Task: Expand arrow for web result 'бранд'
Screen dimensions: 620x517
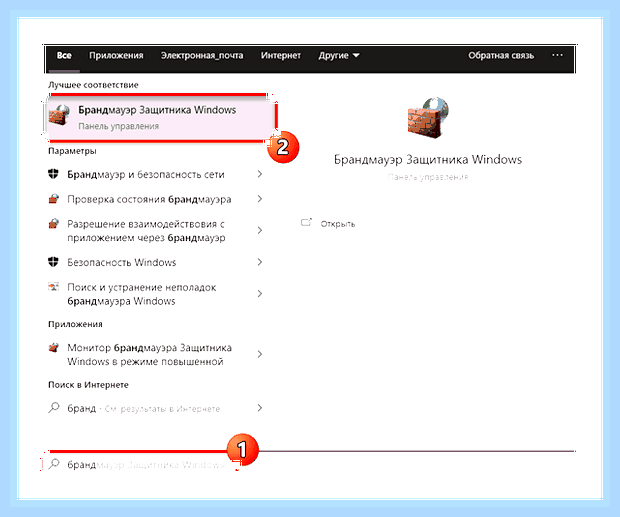Action: coord(260,408)
